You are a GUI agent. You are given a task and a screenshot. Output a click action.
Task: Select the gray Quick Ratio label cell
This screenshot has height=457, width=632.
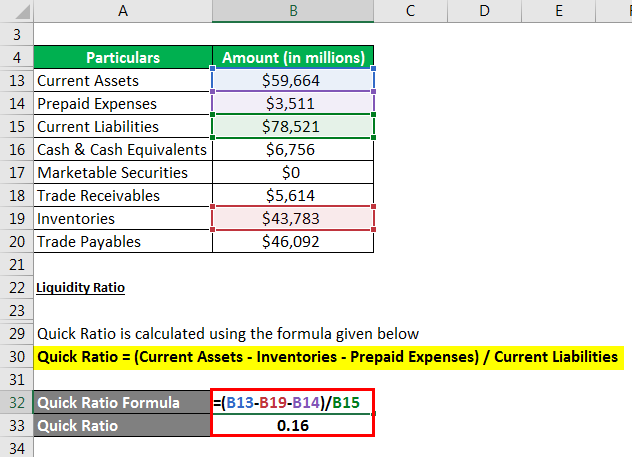(122, 425)
